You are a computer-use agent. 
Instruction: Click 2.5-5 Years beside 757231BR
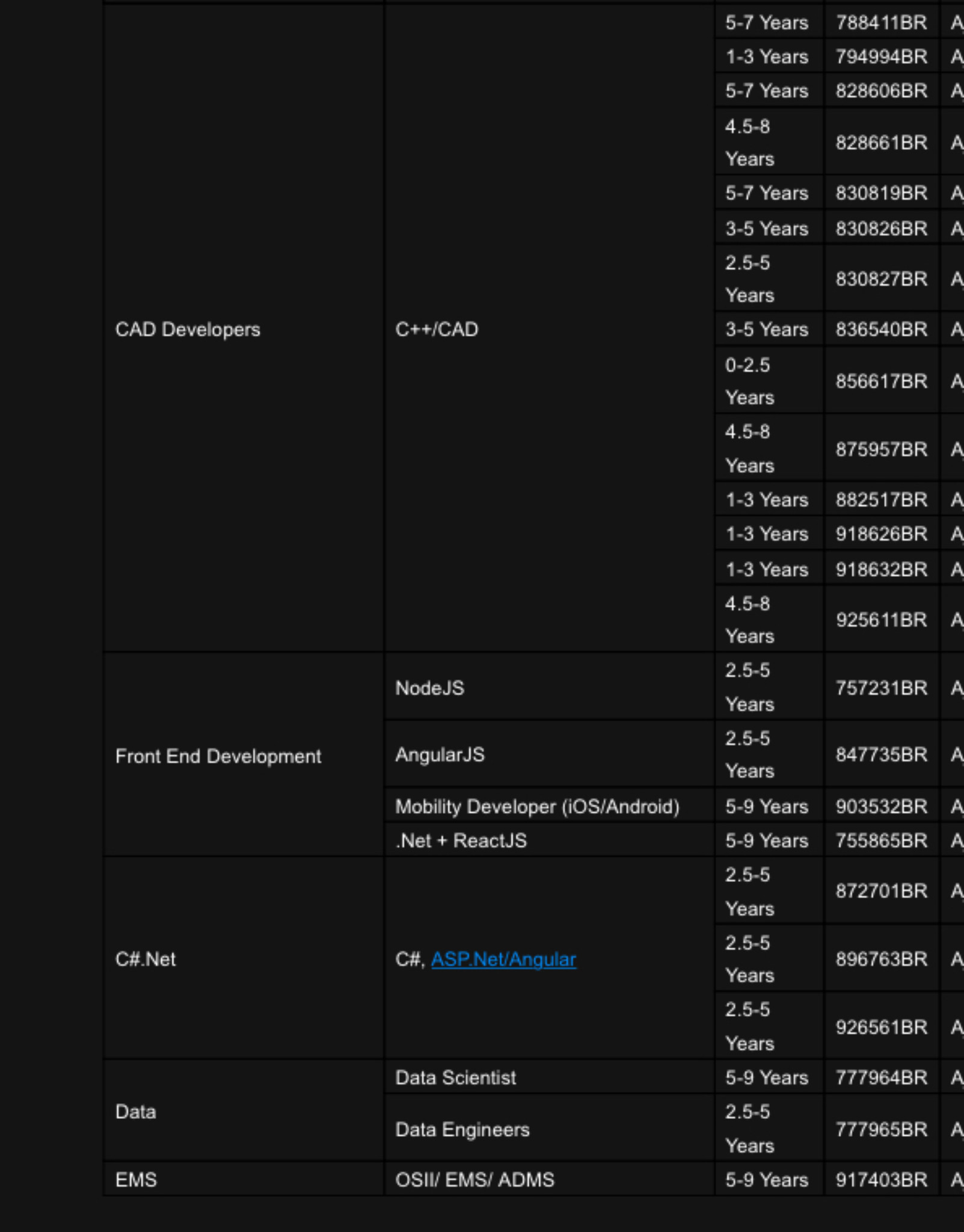[769, 687]
